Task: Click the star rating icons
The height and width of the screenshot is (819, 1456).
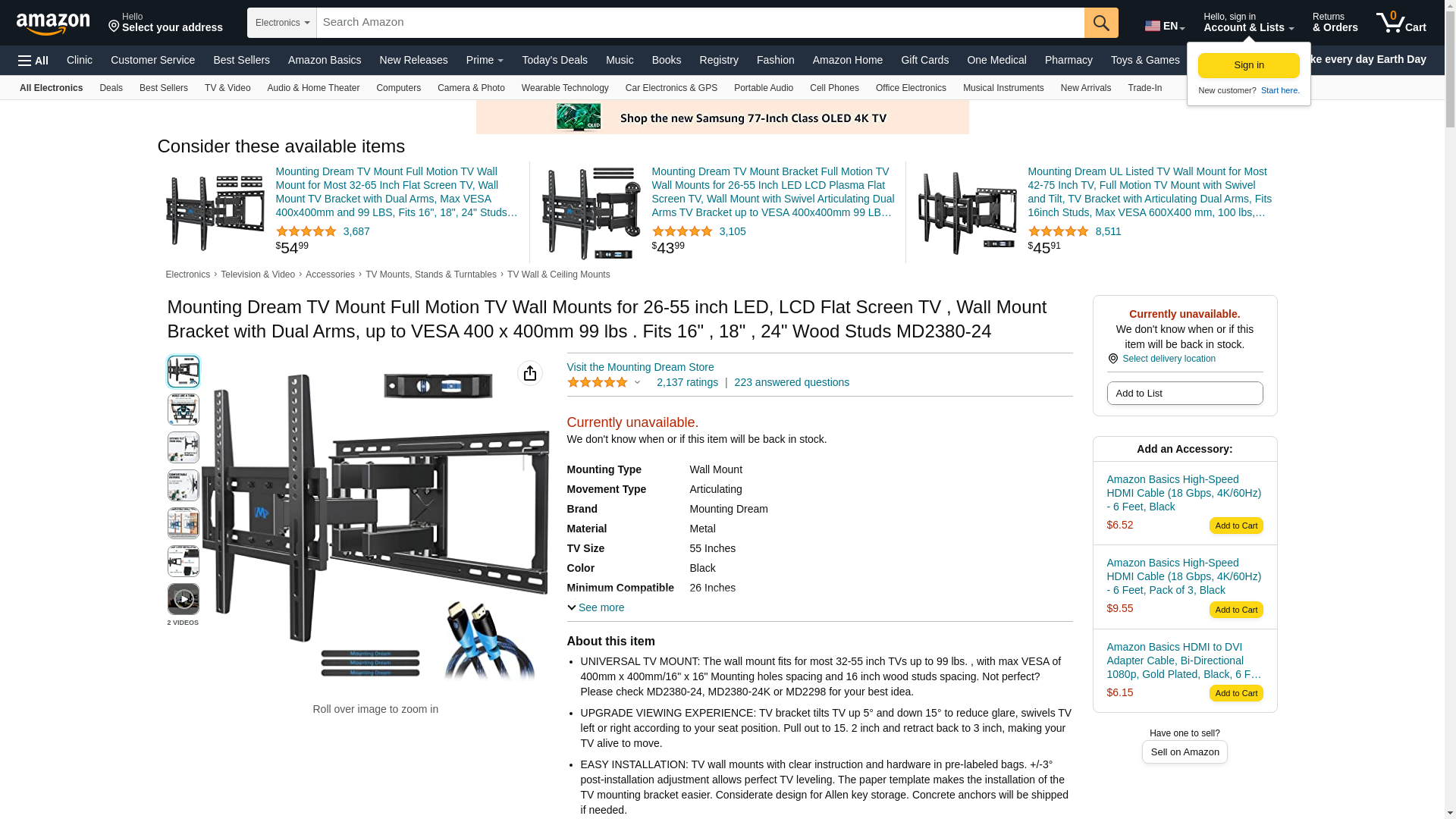Action: (598, 382)
